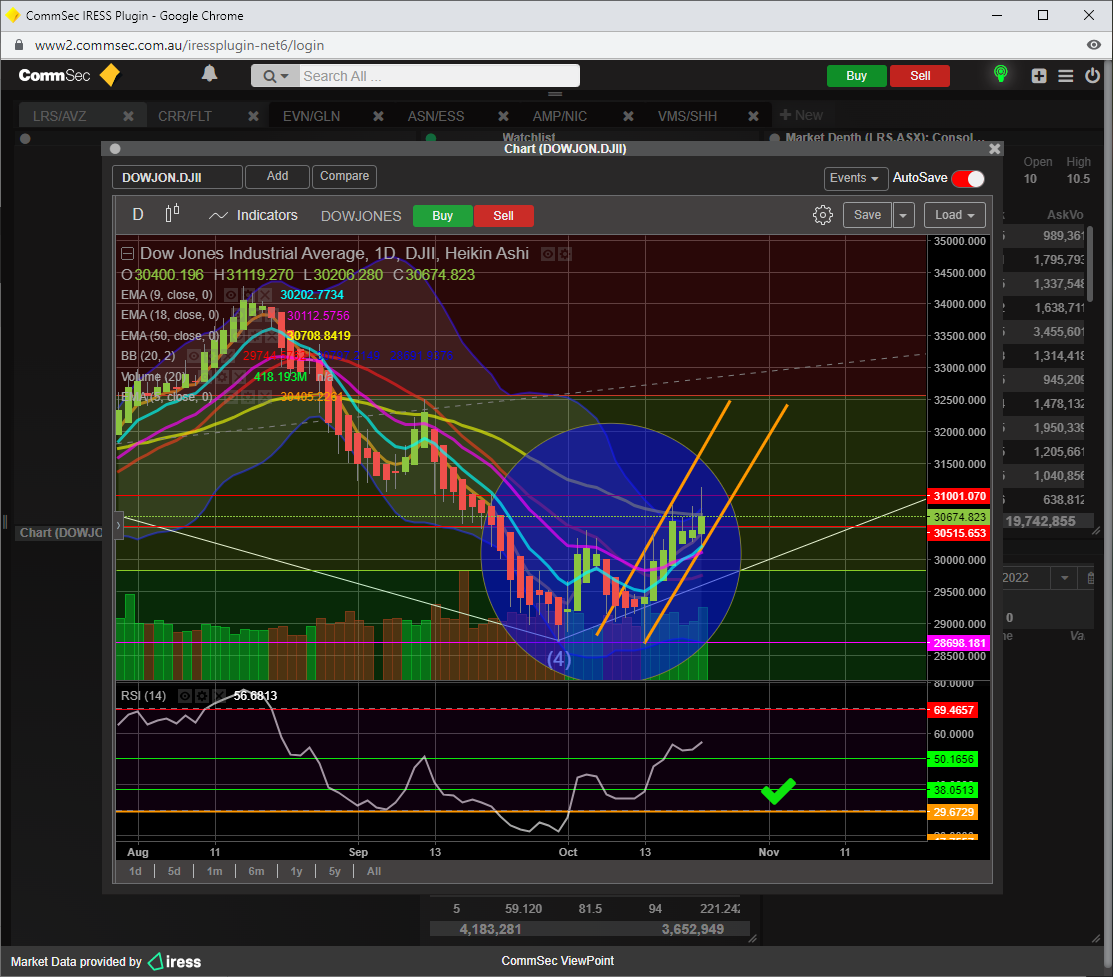Click the Search All input field
Screen dimensions: 1113x977
coord(439,76)
